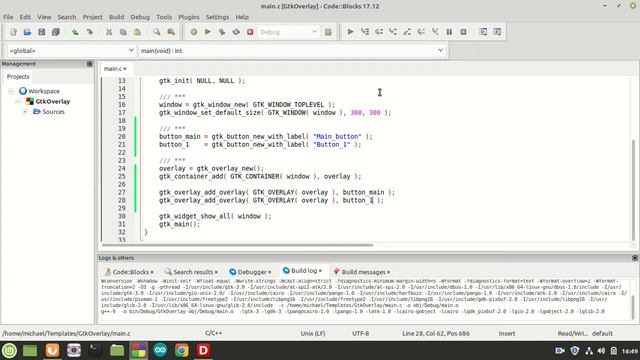640x360 pixels.
Task: Switch to the Build log tab
Action: [302, 271]
